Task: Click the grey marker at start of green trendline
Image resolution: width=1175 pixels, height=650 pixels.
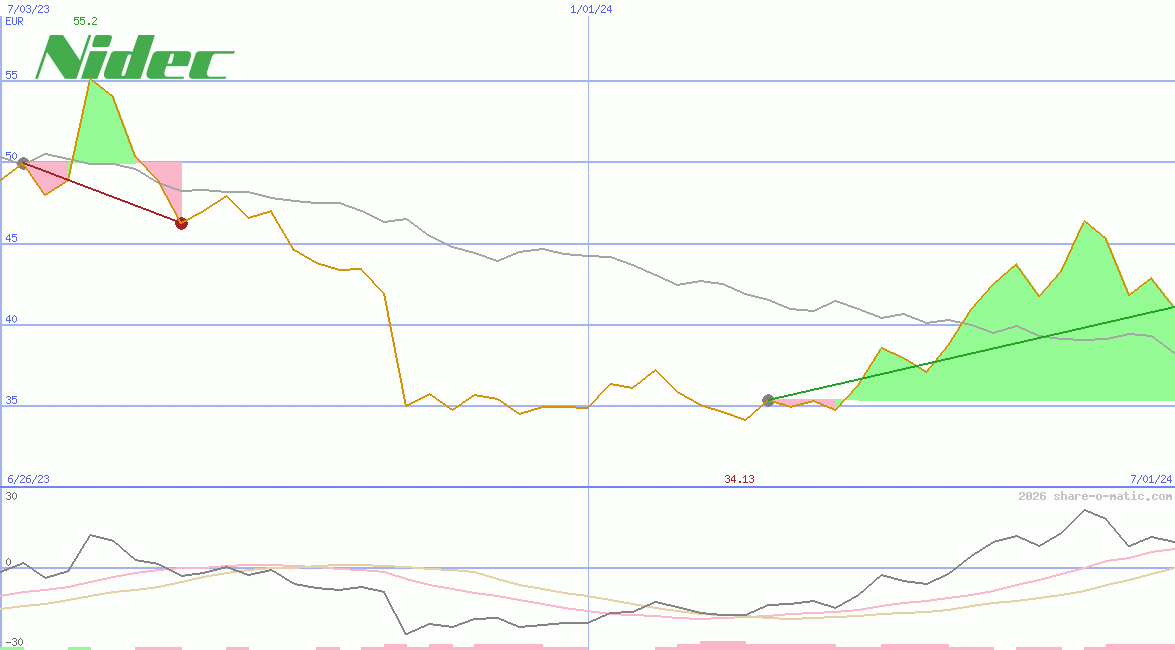Action: click(x=768, y=400)
